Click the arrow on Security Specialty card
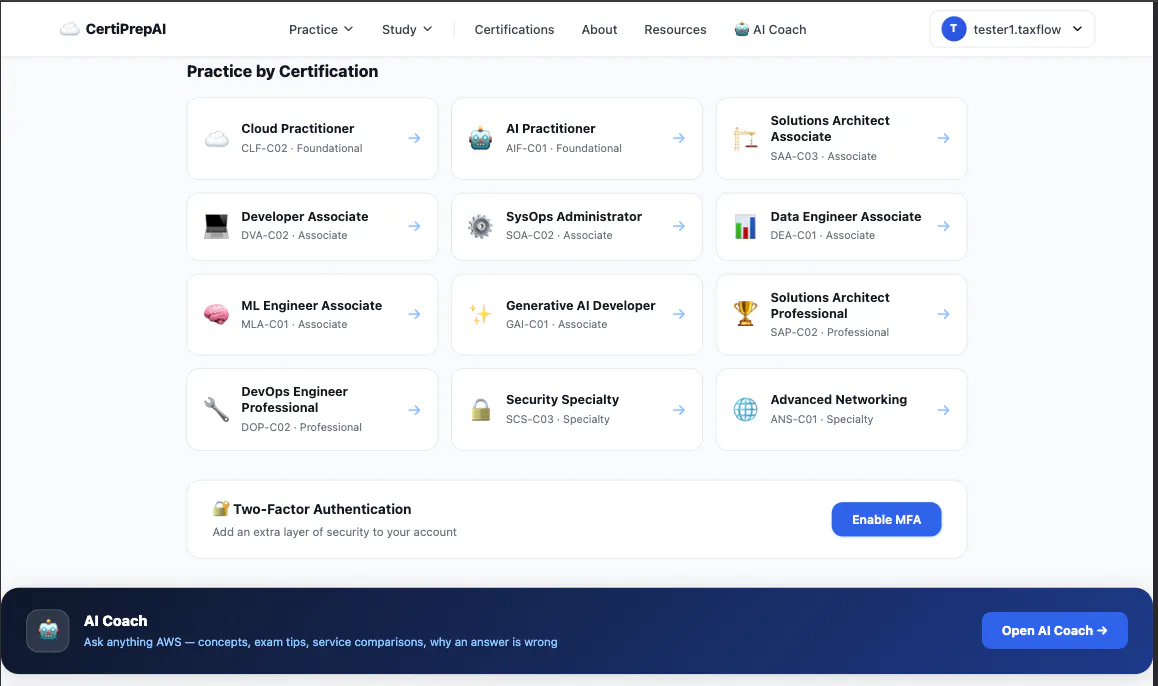This screenshot has width=1158, height=686. (679, 410)
